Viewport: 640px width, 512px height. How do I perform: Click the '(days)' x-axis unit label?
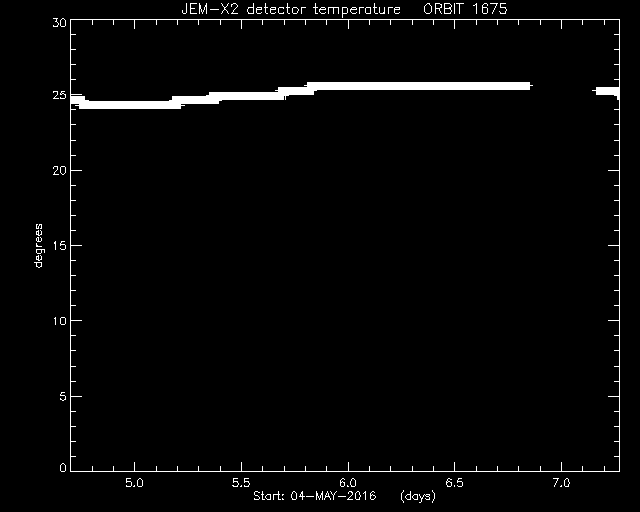click(418, 496)
